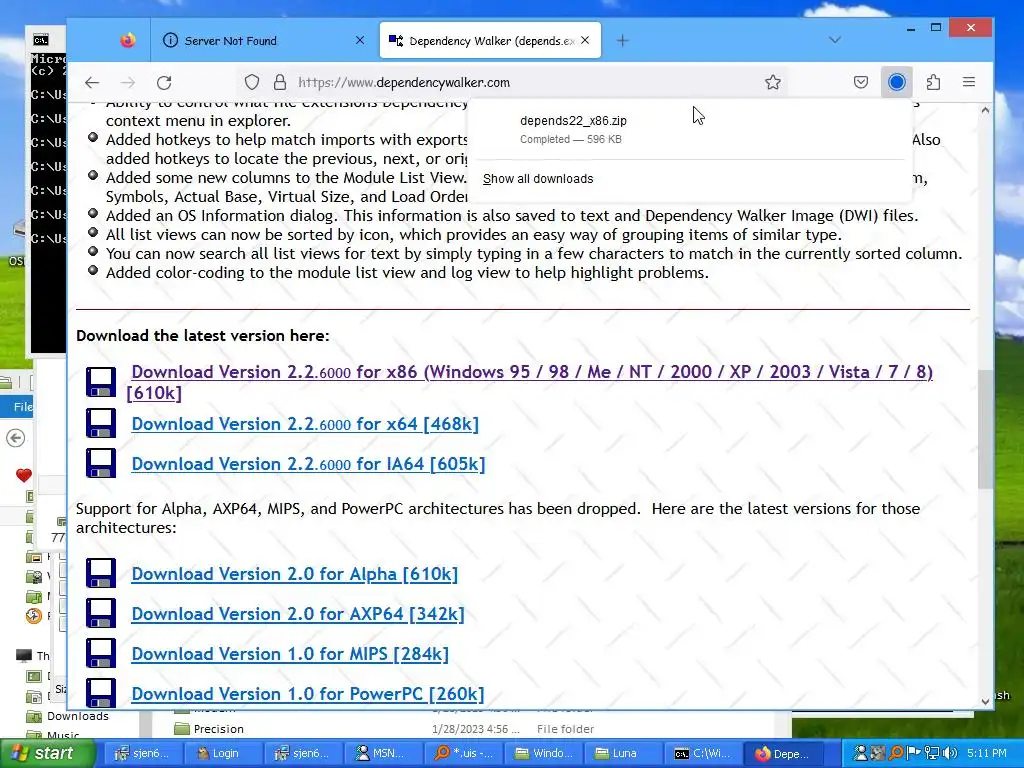Viewport: 1024px width, 768px height.
Task: Click the volume speaker tray icon
Action: pyautogui.click(x=950, y=753)
